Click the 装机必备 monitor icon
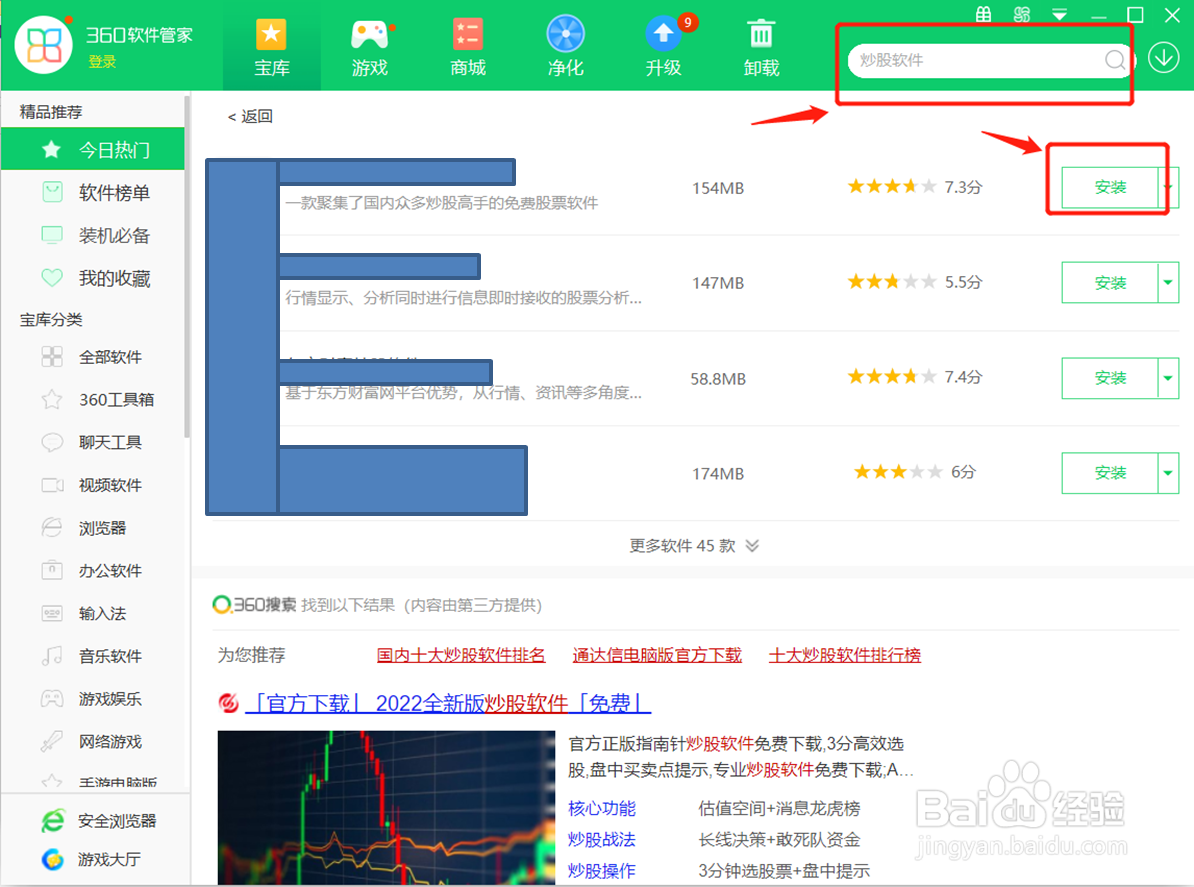The width and height of the screenshot is (1194, 887). (x=52, y=235)
